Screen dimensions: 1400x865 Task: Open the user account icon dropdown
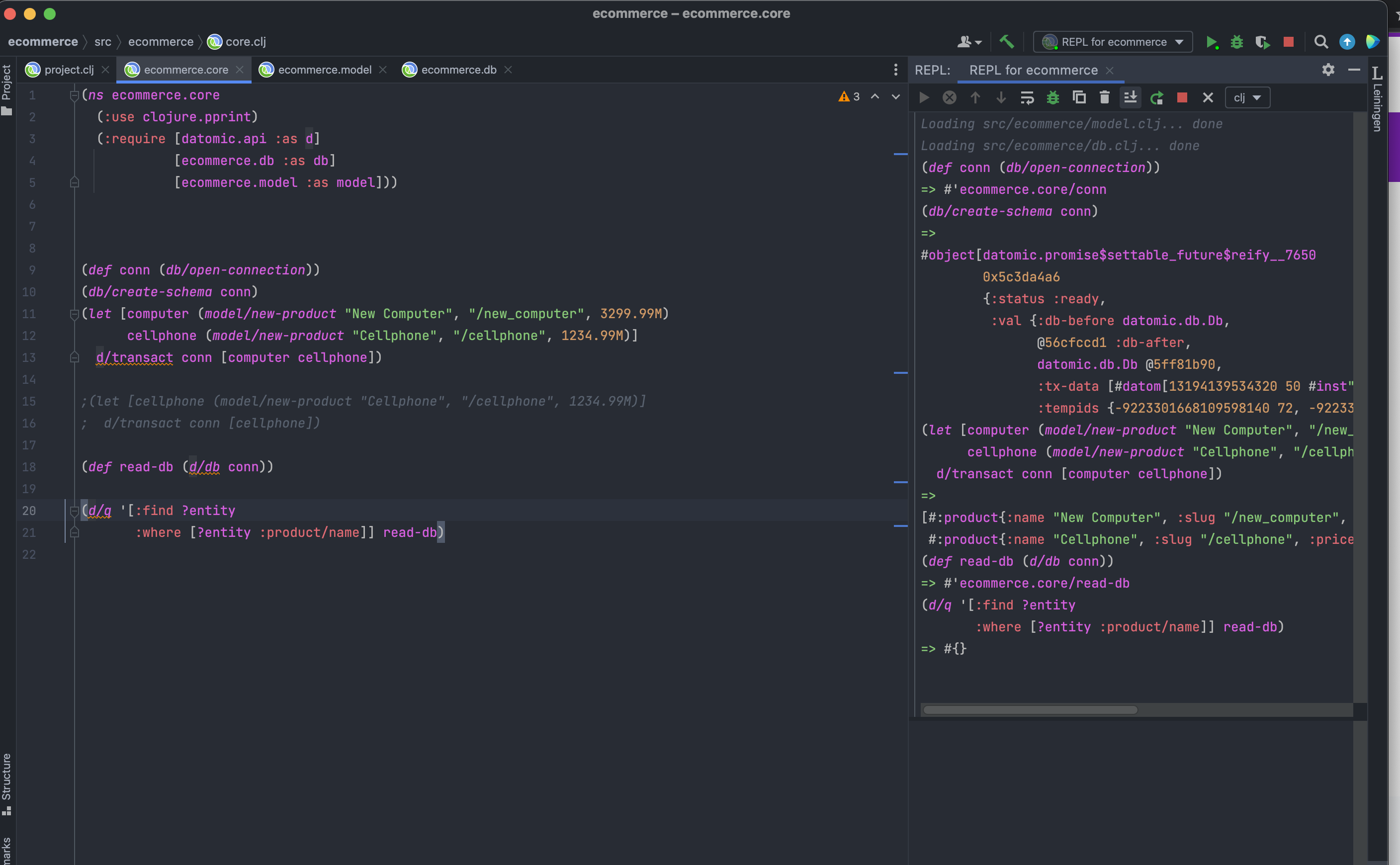pos(969,42)
